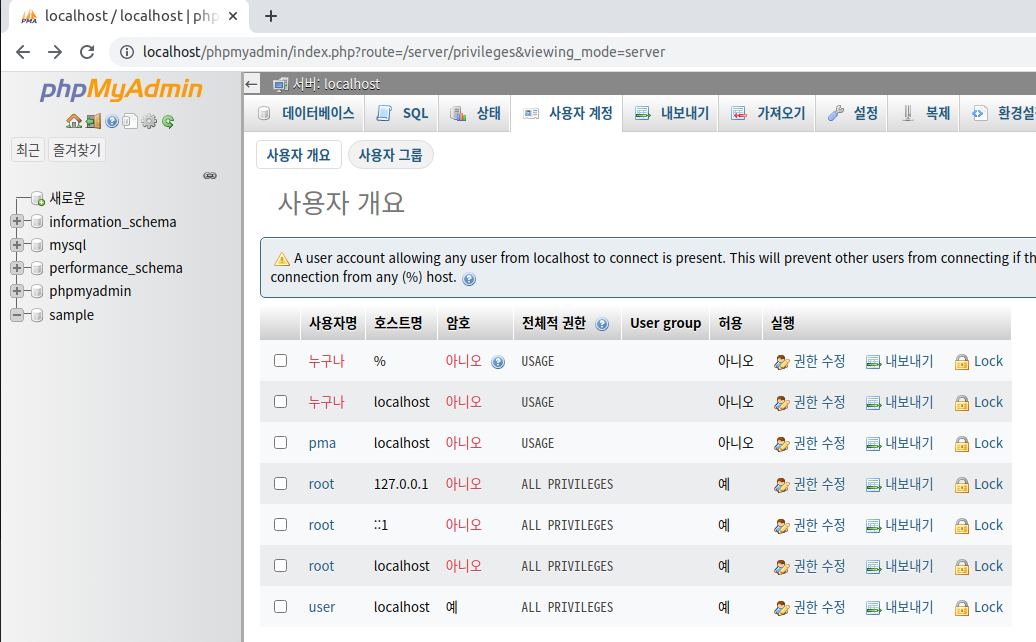
Task: Open navigation panel settings gear icon
Action: 149,122
